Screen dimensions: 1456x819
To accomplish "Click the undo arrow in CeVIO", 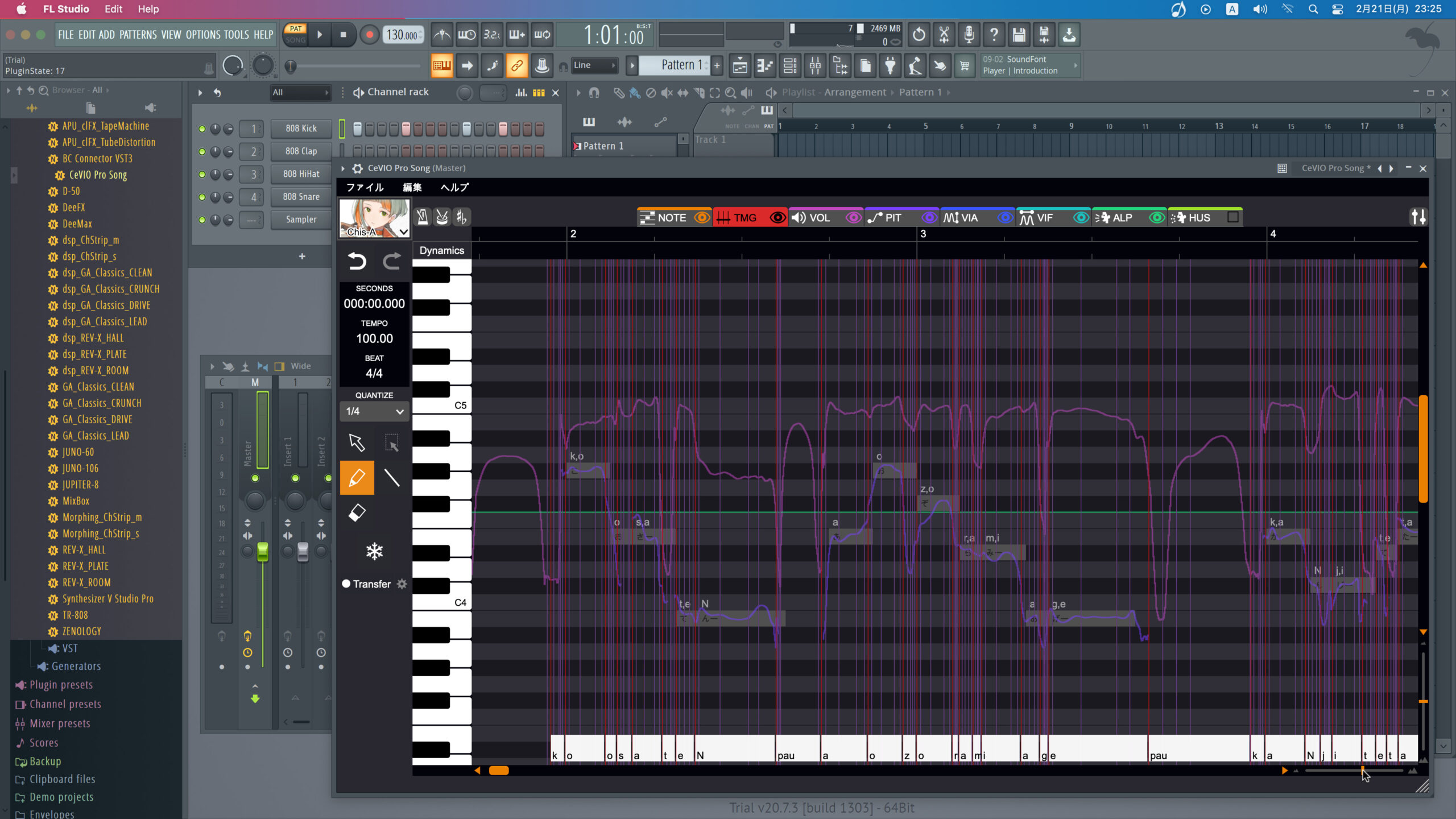I will [x=357, y=261].
